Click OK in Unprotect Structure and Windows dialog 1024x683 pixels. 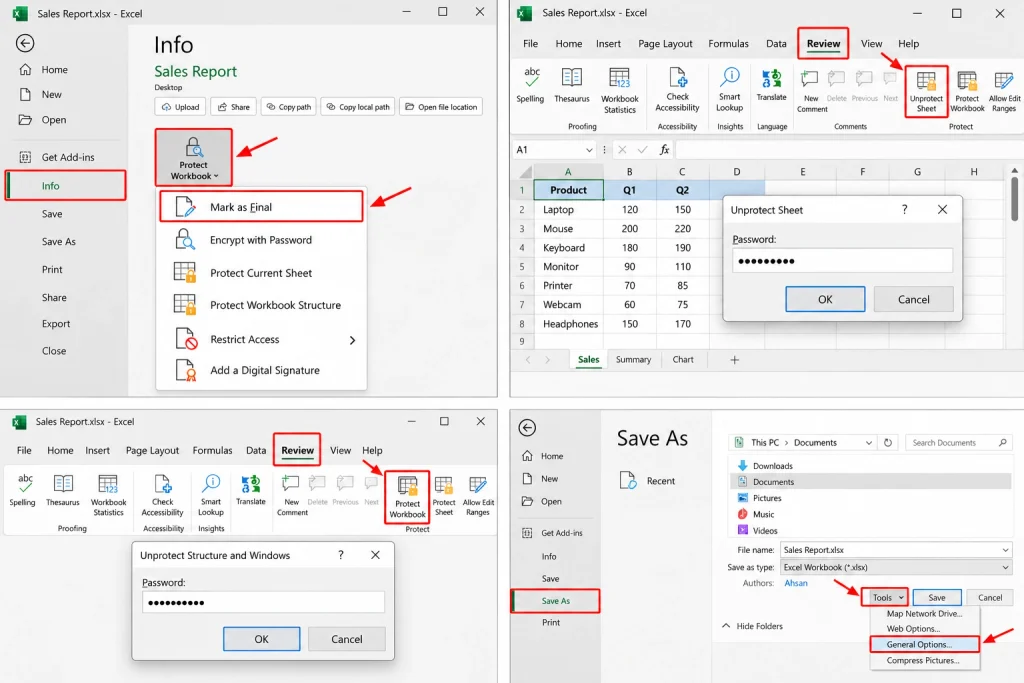click(261, 639)
